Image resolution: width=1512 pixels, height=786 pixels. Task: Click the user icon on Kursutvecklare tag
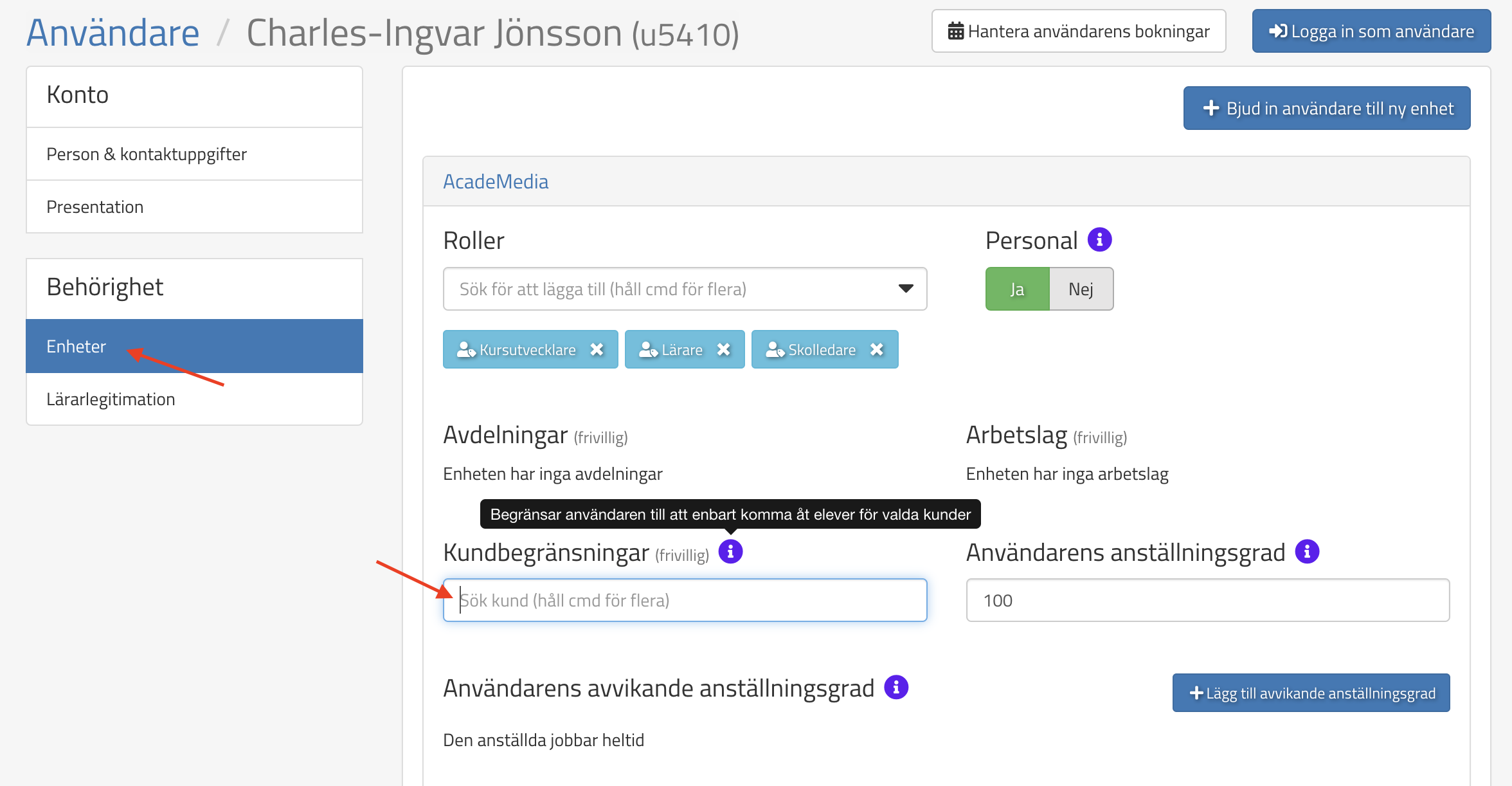[x=466, y=349]
